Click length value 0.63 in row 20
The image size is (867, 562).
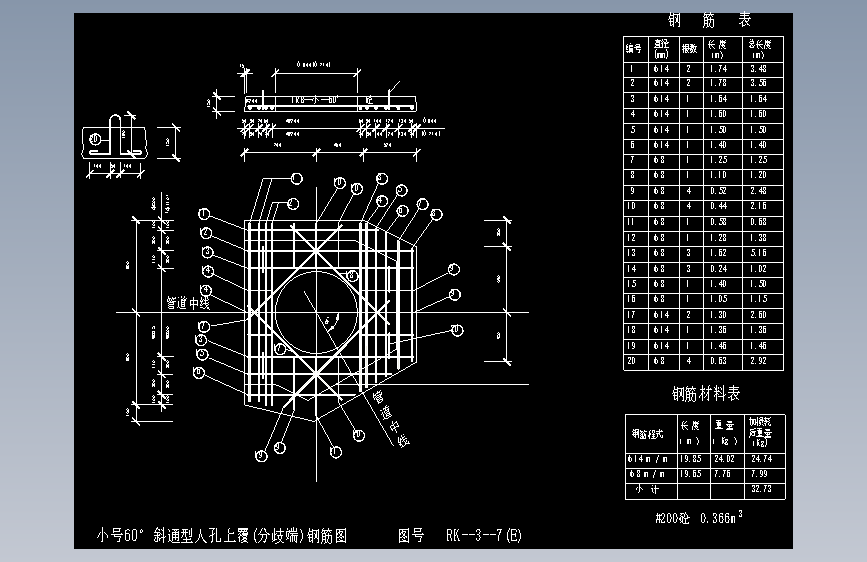pos(718,361)
